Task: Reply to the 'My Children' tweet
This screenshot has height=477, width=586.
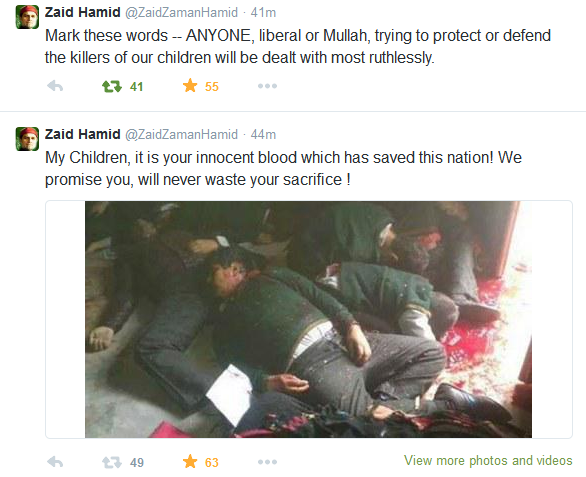Action: pyautogui.click(x=55, y=462)
